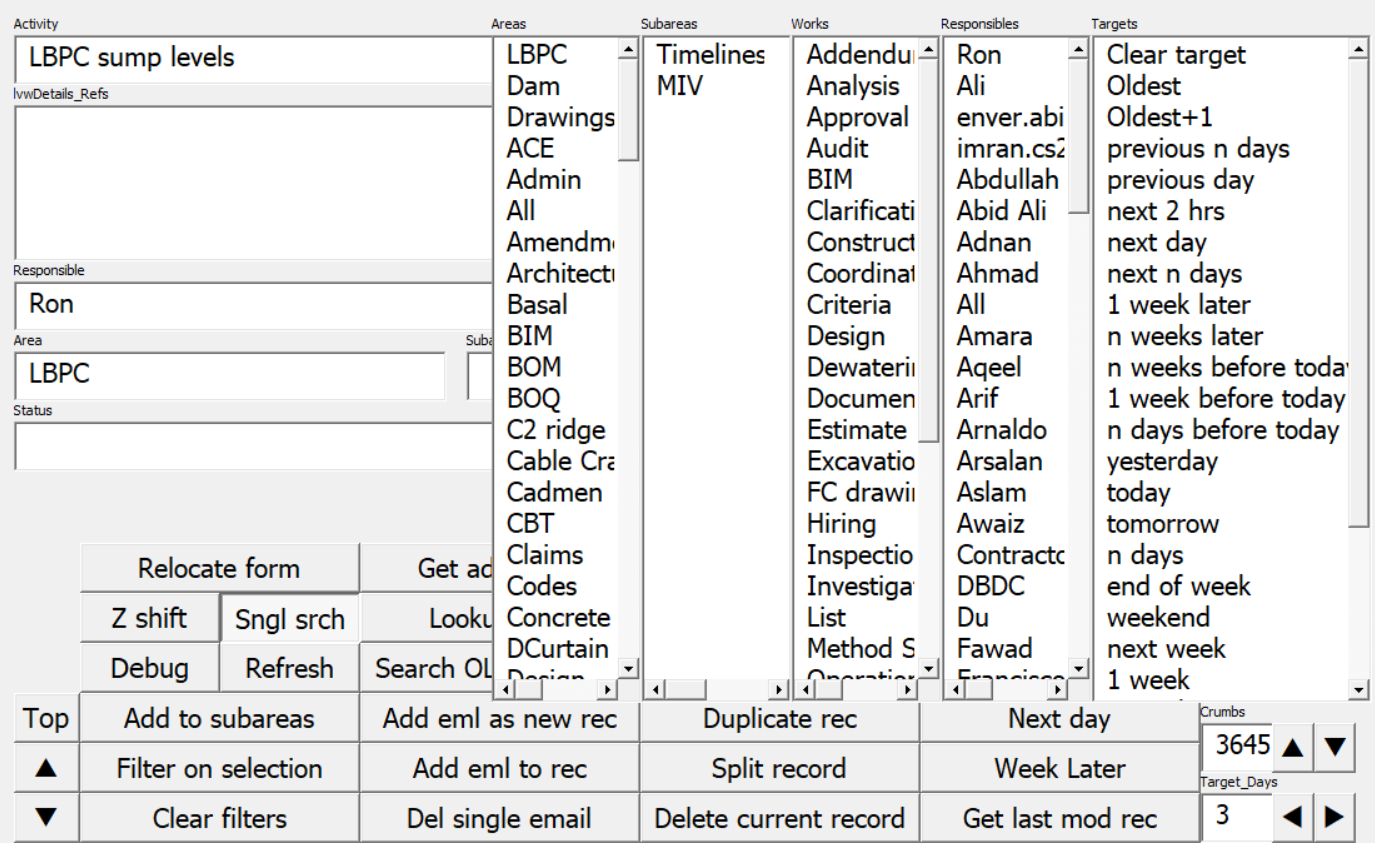Toggle Debug mode button
This screenshot has width=1375, height=843.
(148, 668)
